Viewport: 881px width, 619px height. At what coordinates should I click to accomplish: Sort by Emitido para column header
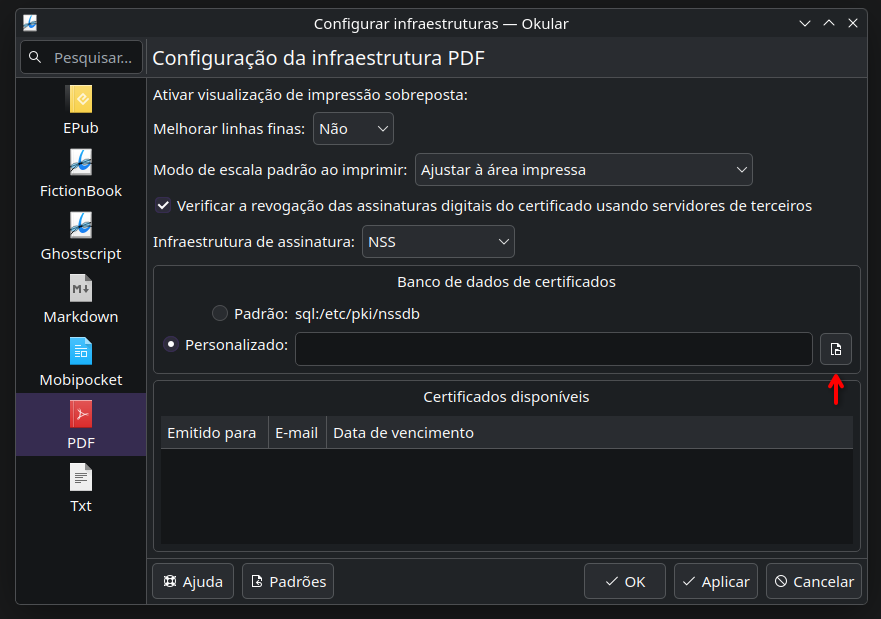tap(214, 433)
